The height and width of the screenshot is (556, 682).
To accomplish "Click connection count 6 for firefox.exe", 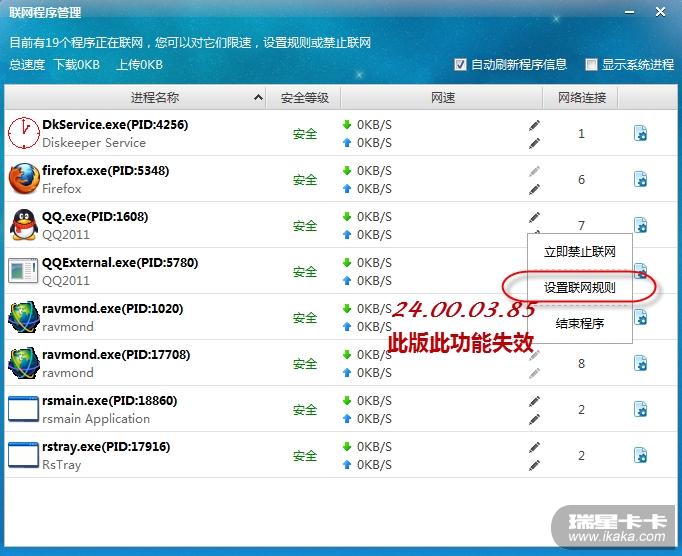I will [x=581, y=179].
